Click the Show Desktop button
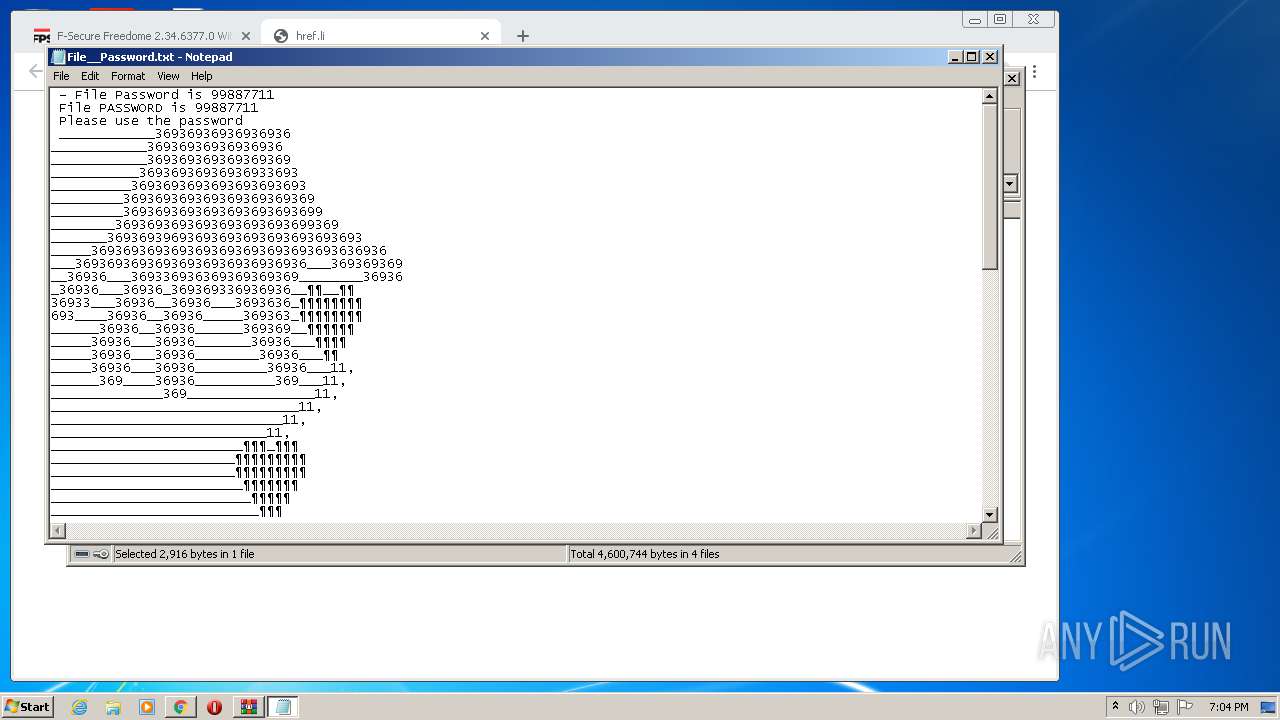1280x720 pixels. point(1269,707)
